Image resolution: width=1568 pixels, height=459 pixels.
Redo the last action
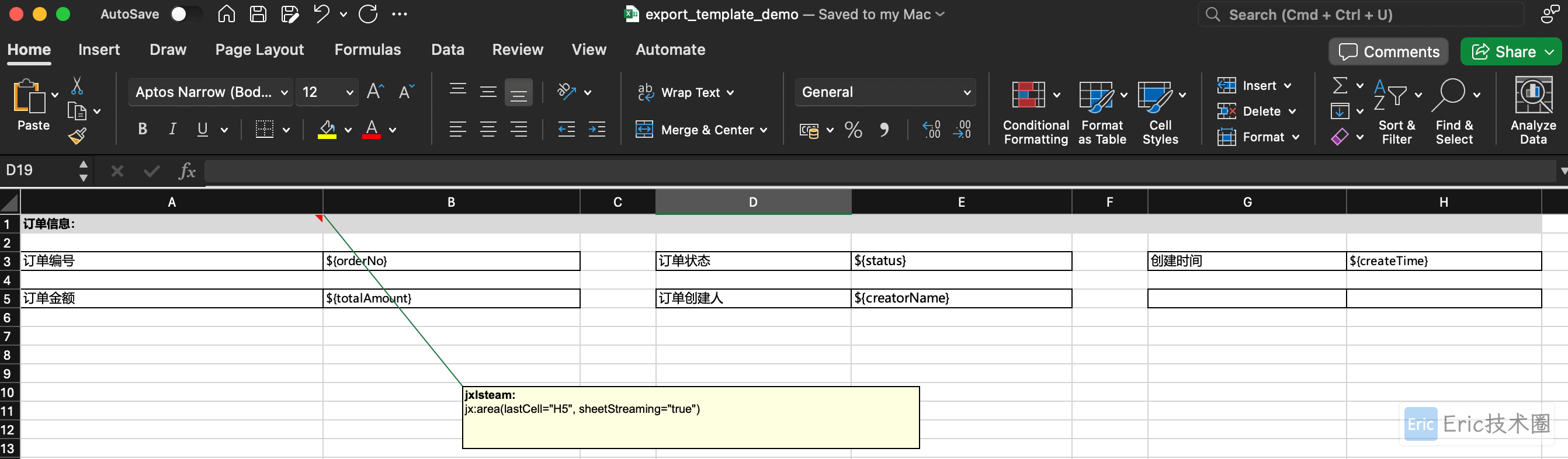tap(368, 14)
